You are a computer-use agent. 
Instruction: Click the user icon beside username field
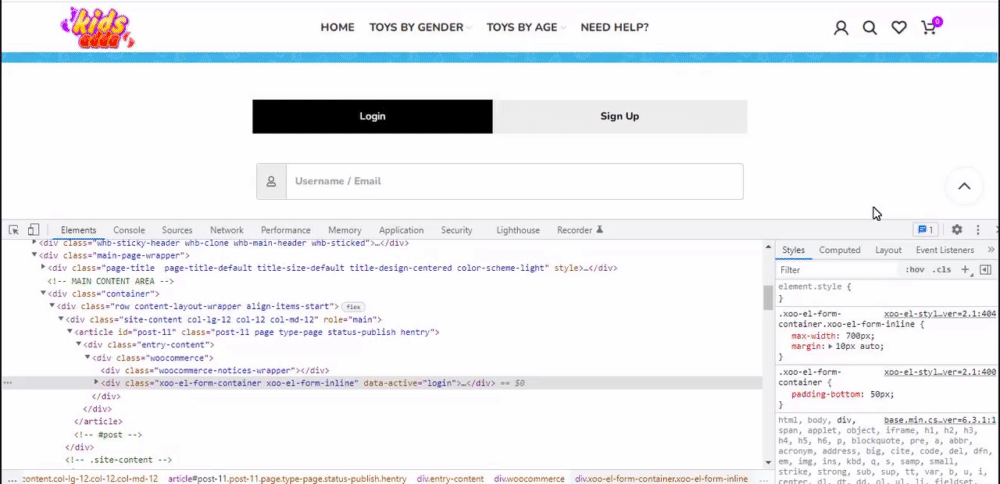pyautogui.click(x=271, y=182)
